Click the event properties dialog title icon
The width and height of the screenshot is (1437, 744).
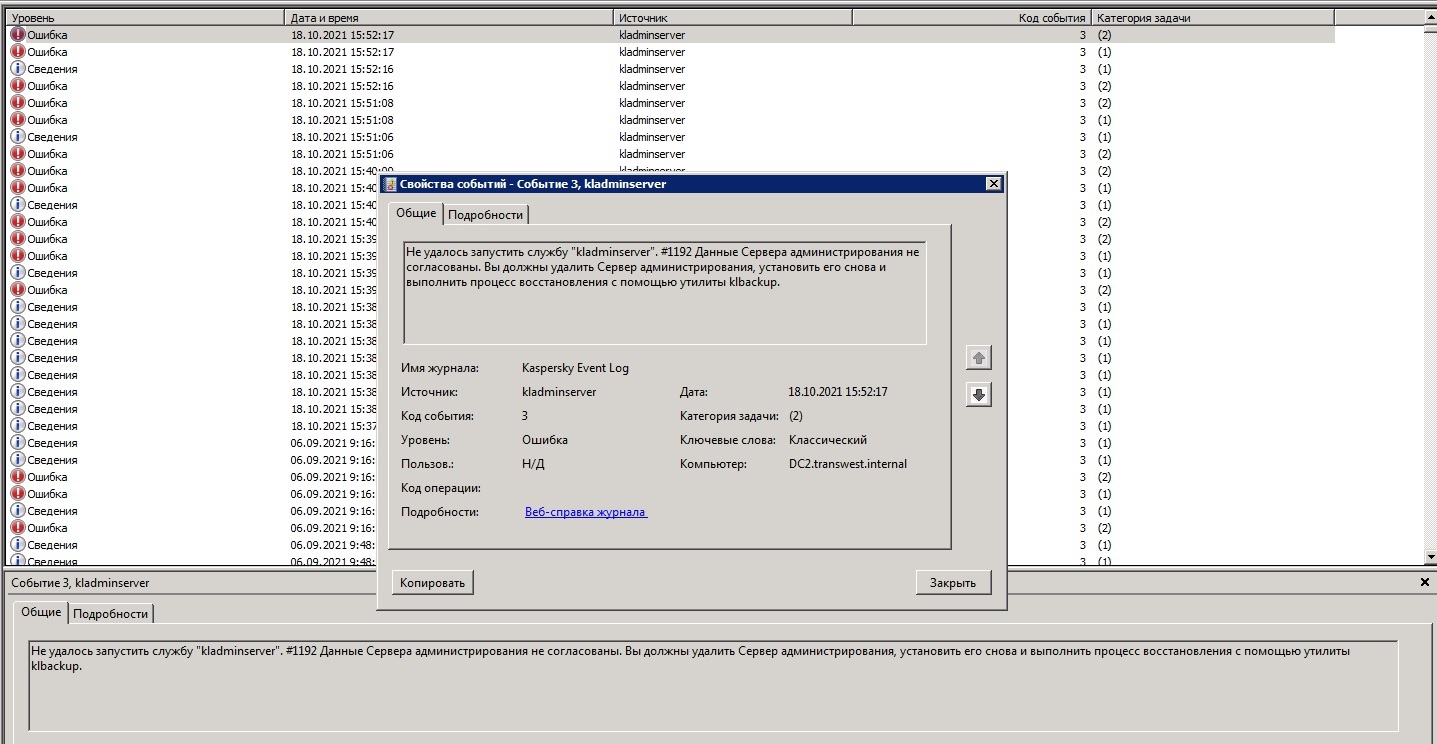click(389, 184)
